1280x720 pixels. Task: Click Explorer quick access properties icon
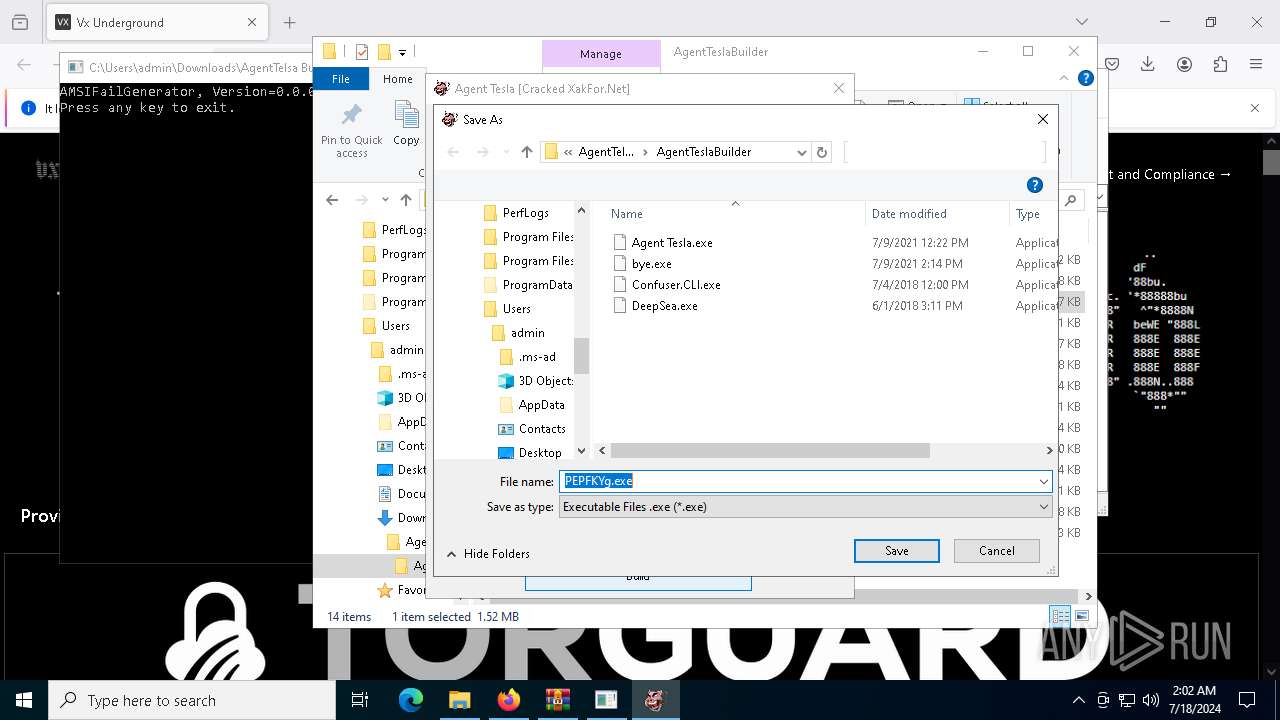point(362,52)
